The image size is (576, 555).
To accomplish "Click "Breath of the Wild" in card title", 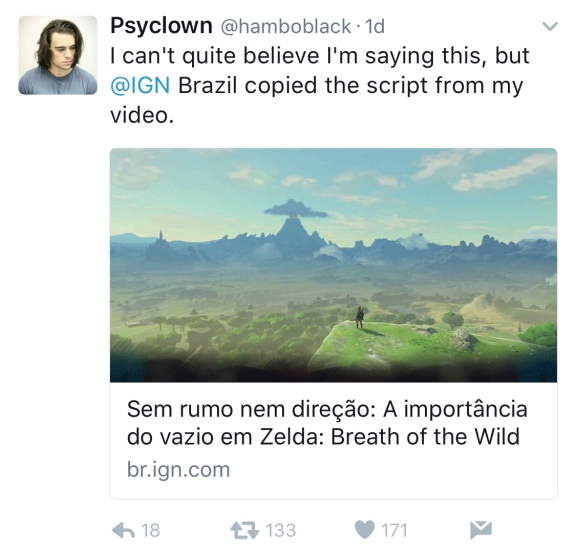I will pyautogui.click(x=425, y=437).
